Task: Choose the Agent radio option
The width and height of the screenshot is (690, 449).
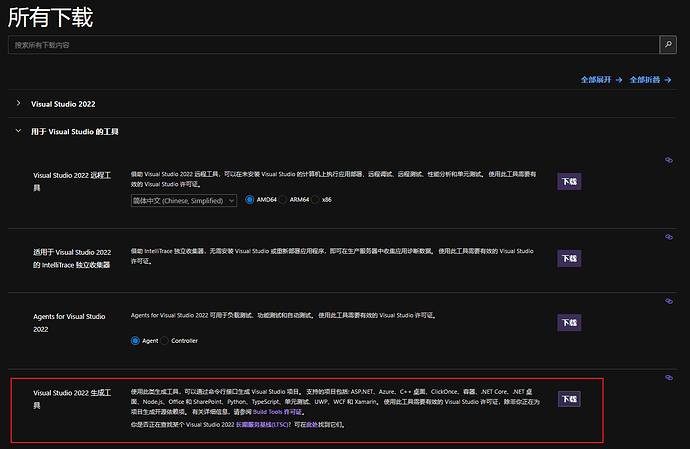Action: pos(135,341)
